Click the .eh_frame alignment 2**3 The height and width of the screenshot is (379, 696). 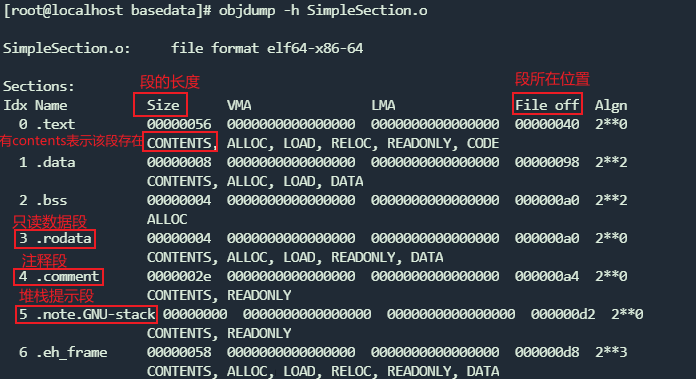[x=611, y=352]
